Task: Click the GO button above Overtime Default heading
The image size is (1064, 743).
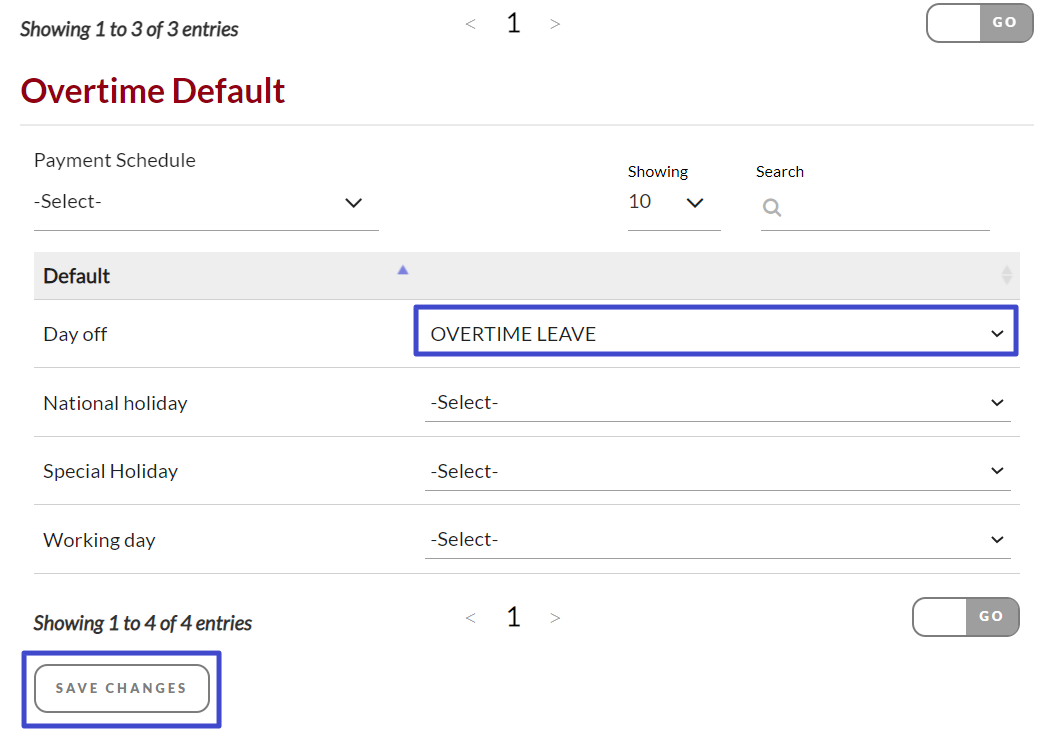Action: [x=1004, y=23]
